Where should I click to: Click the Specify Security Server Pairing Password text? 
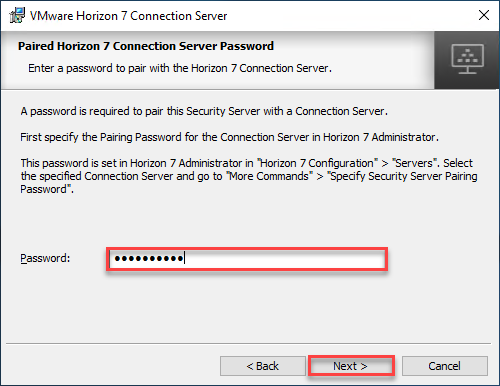(x=403, y=176)
